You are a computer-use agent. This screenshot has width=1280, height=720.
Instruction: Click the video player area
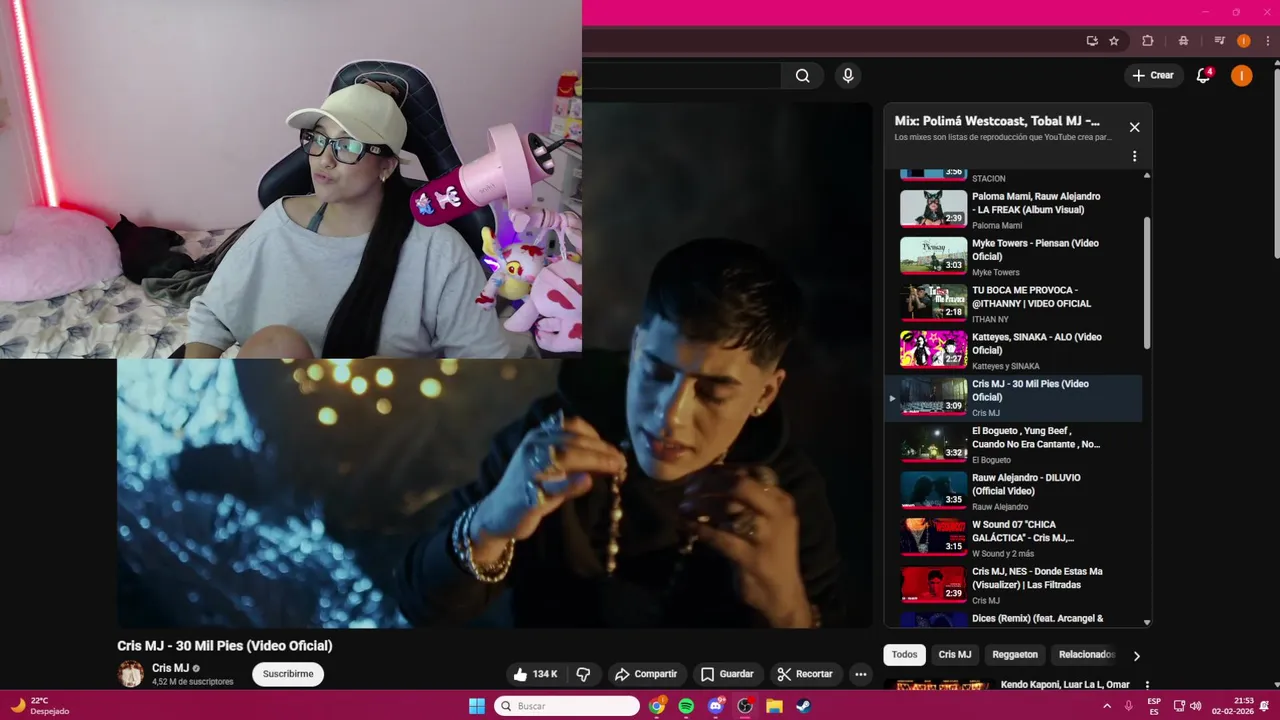coord(495,365)
